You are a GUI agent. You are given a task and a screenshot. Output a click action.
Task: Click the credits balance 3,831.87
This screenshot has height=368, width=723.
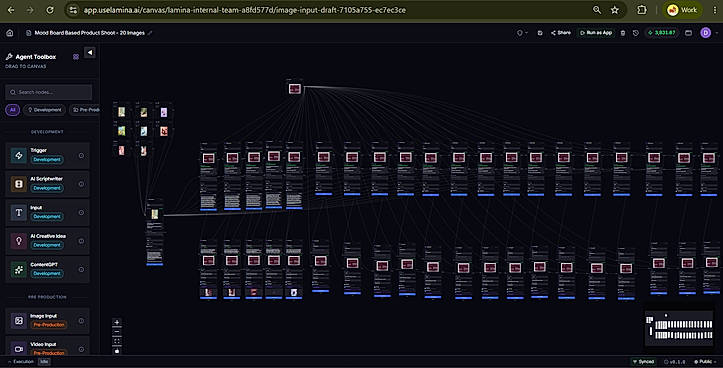(x=662, y=33)
